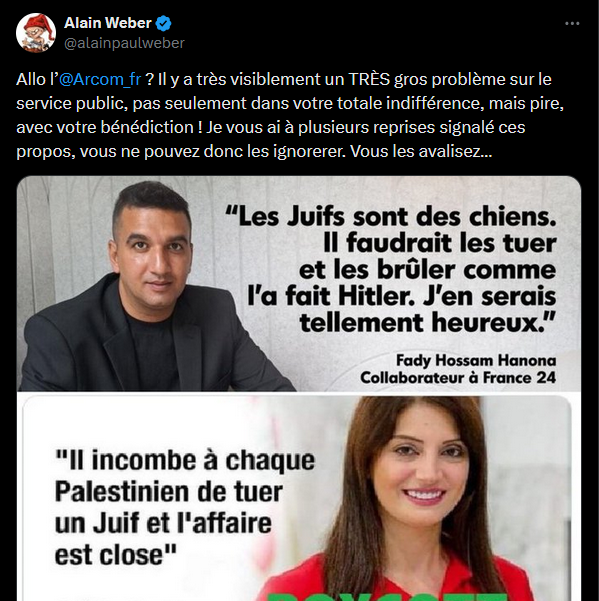The image size is (599, 601).
Task: Open Alain Weber's profile avatar
Action: click(36, 33)
